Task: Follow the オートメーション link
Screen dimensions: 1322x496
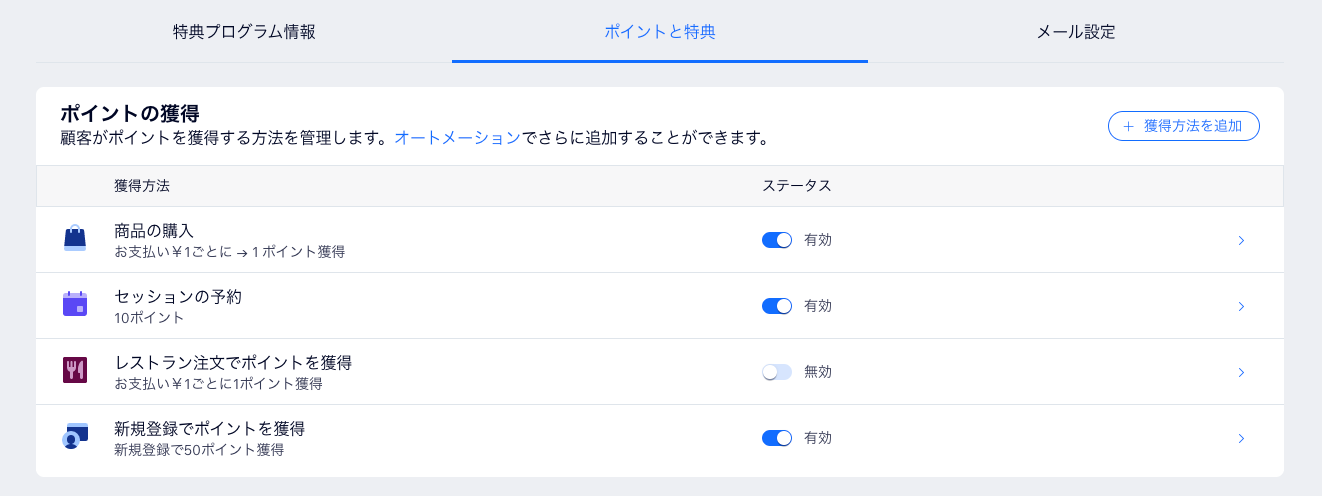Action: [x=458, y=138]
